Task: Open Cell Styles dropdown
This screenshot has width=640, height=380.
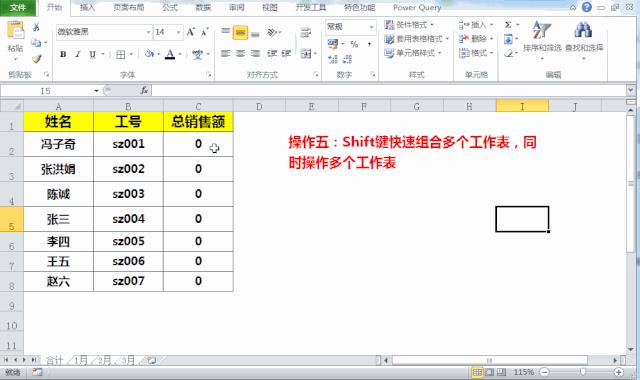Action: [413, 53]
